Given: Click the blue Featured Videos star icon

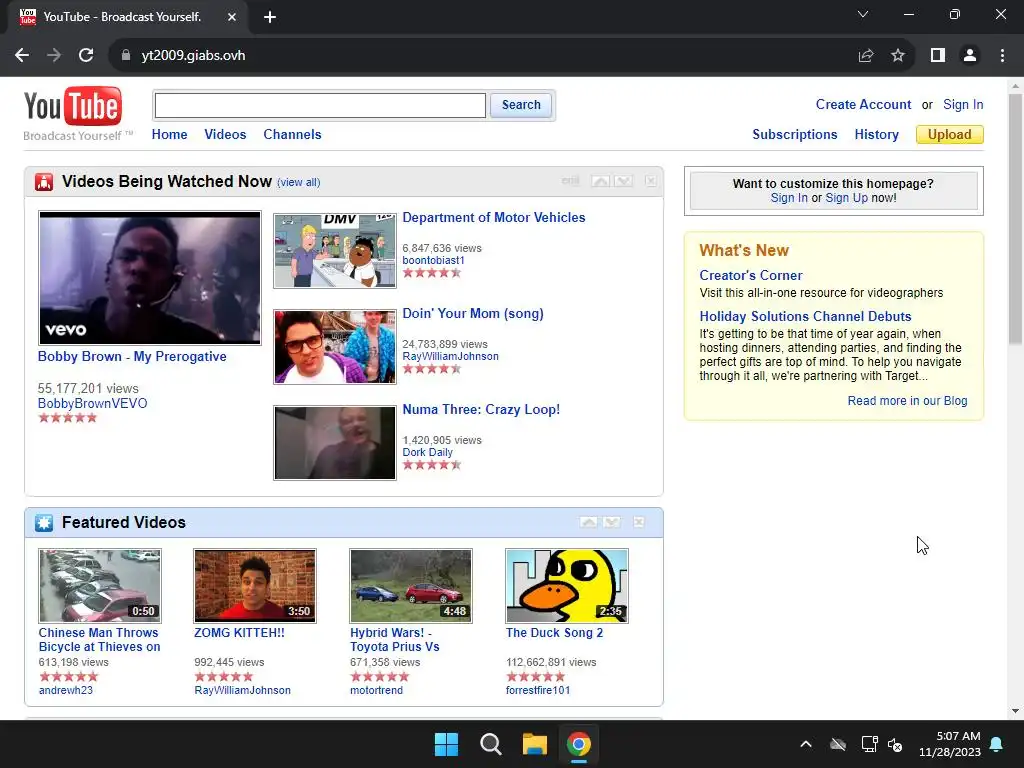Looking at the screenshot, I should pyautogui.click(x=44, y=522).
